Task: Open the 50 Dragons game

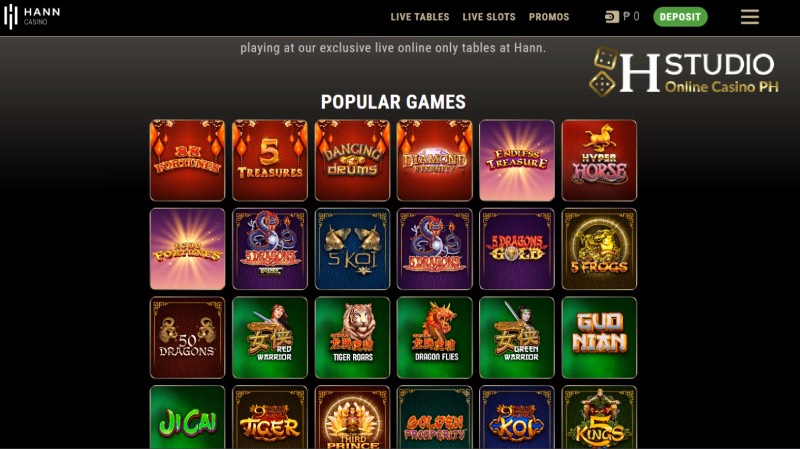Action: pyautogui.click(x=187, y=338)
